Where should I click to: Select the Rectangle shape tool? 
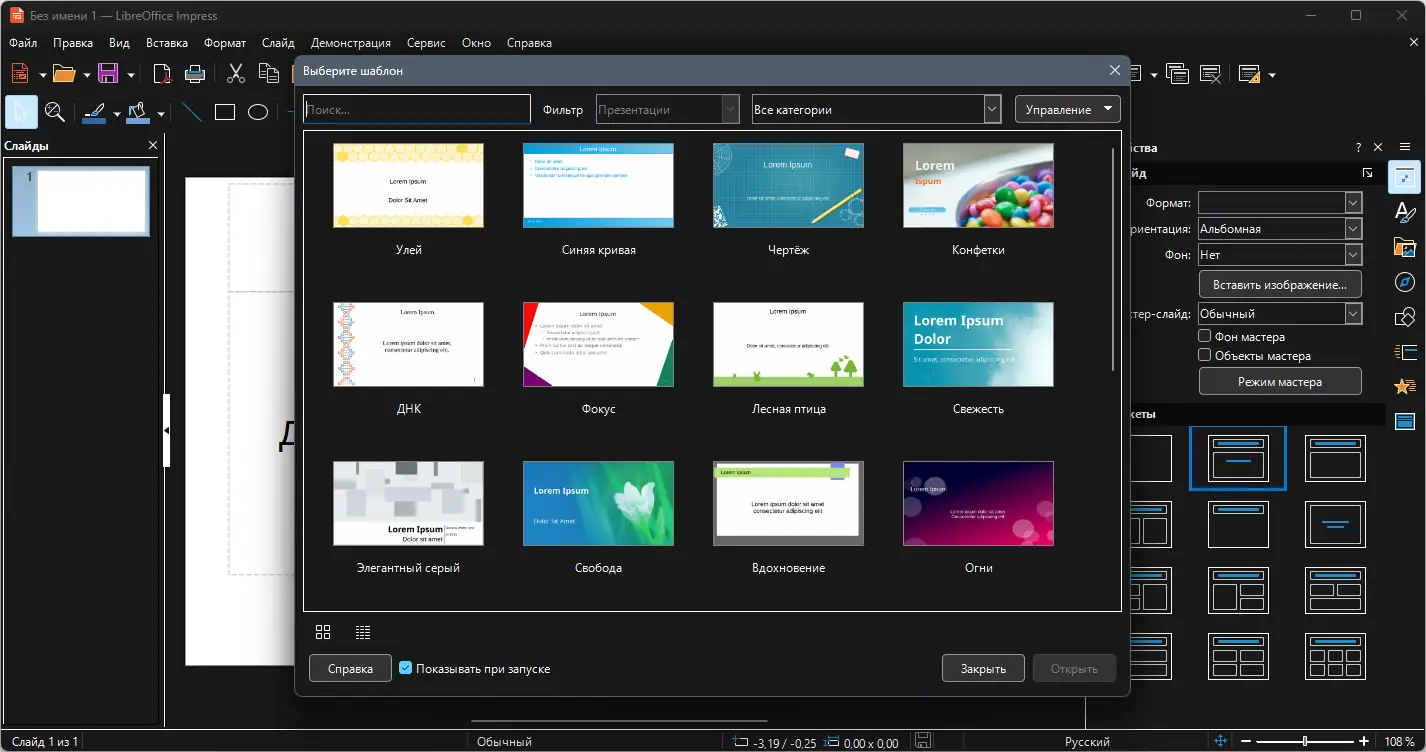tap(225, 112)
